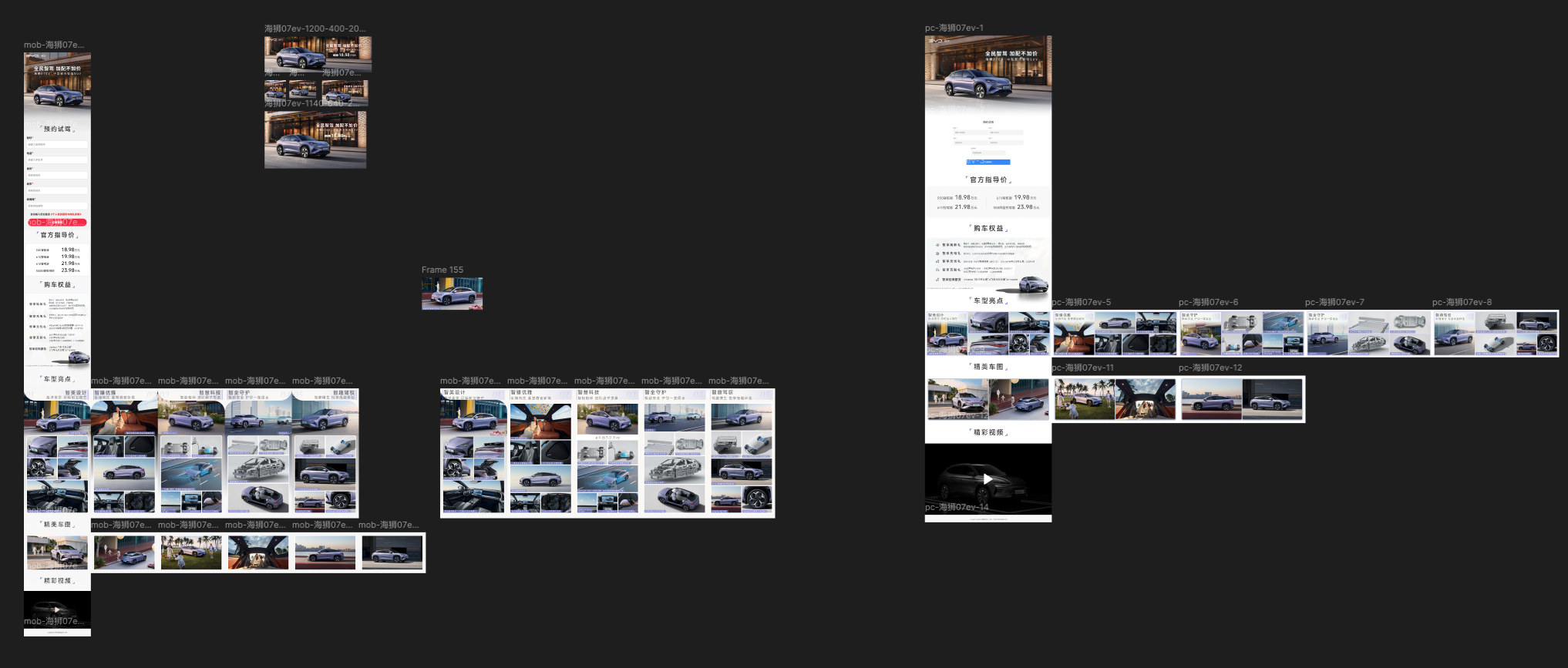Image resolution: width=1568 pixels, height=668 pixels.
Task: Click mobile gallery waterfront dusk car image
Action: coord(325,552)
